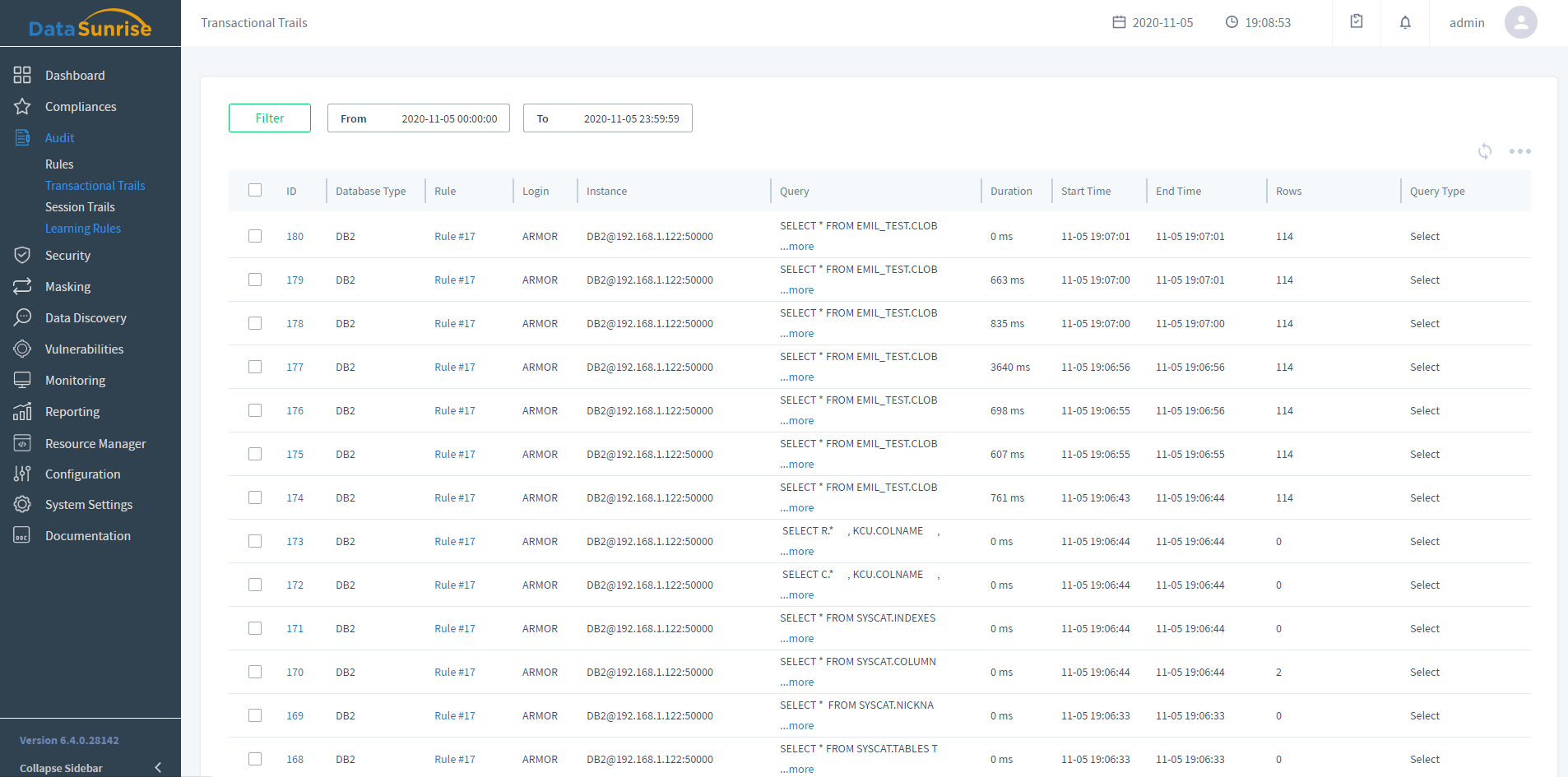Viewport: 1568px width, 777px height.
Task: Open the three-dots more options menu
Action: click(x=1519, y=151)
